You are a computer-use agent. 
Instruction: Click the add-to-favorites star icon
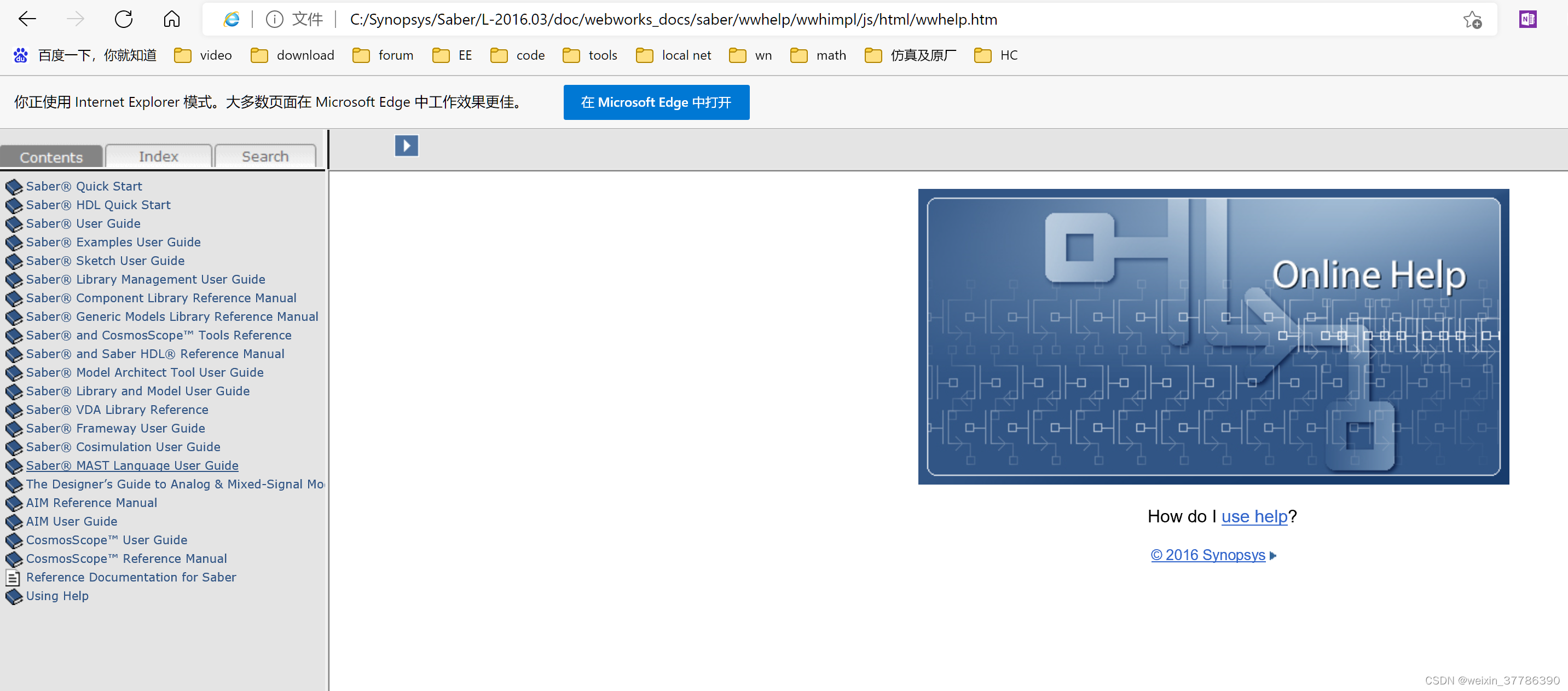tap(1472, 20)
